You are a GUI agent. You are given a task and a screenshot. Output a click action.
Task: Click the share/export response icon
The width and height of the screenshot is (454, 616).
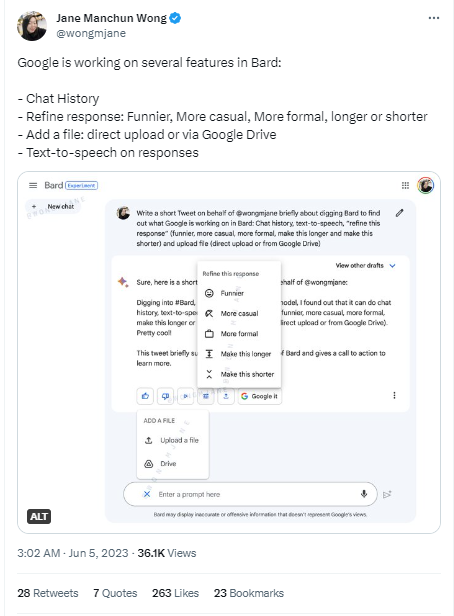[x=226, y=396]
